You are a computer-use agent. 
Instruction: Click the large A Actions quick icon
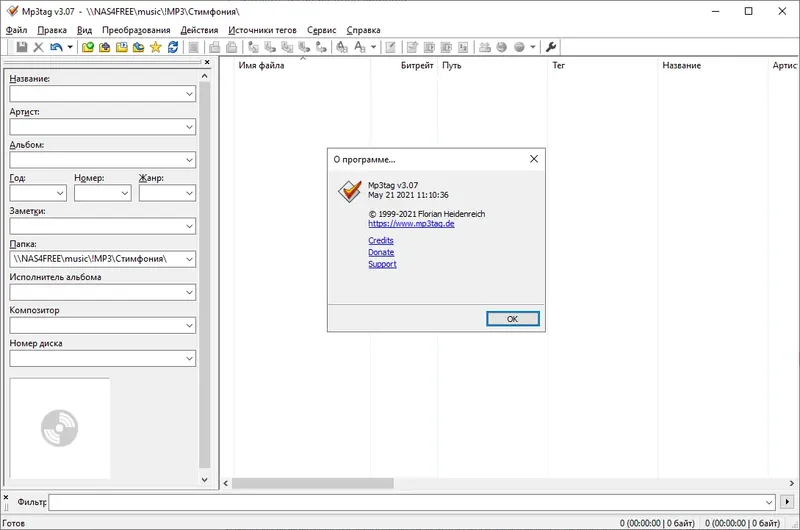click(x=360, y=47)
